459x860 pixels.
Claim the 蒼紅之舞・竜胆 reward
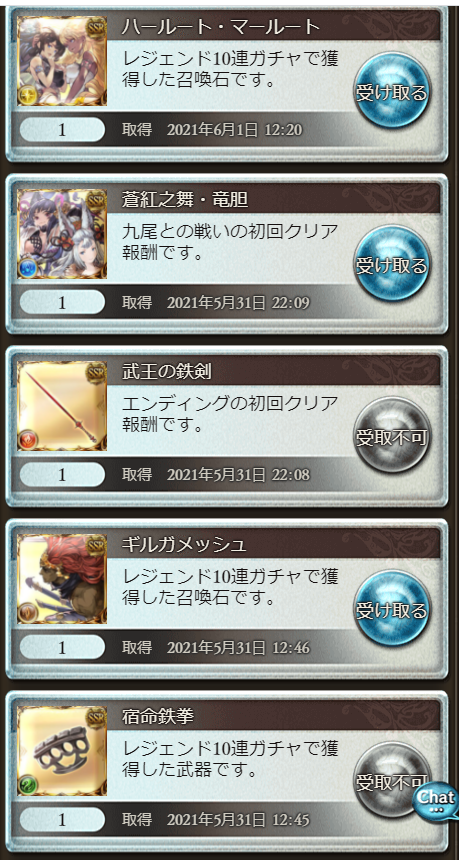(392, 265)
